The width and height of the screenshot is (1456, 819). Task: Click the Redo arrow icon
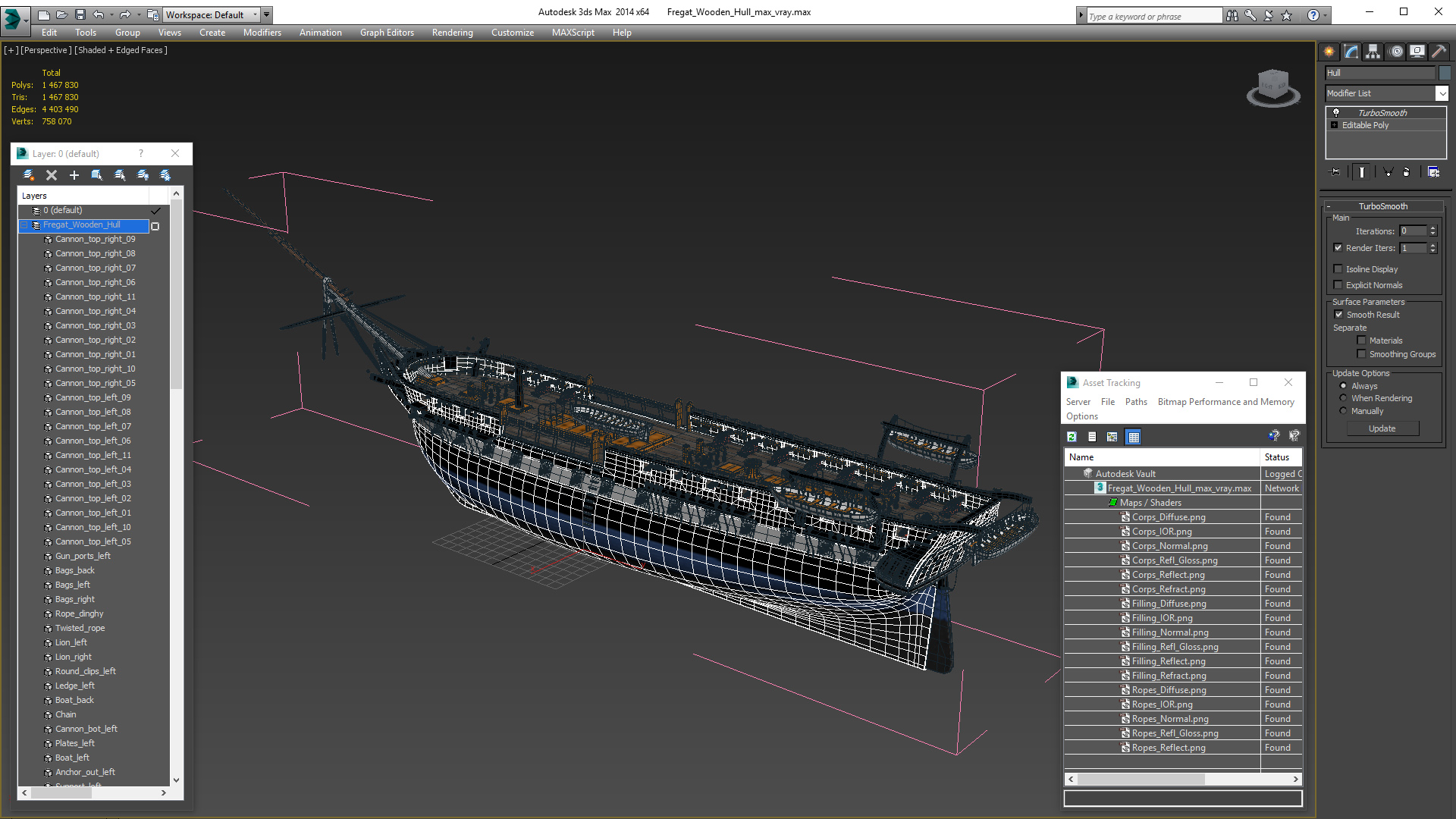click(125, 14)
